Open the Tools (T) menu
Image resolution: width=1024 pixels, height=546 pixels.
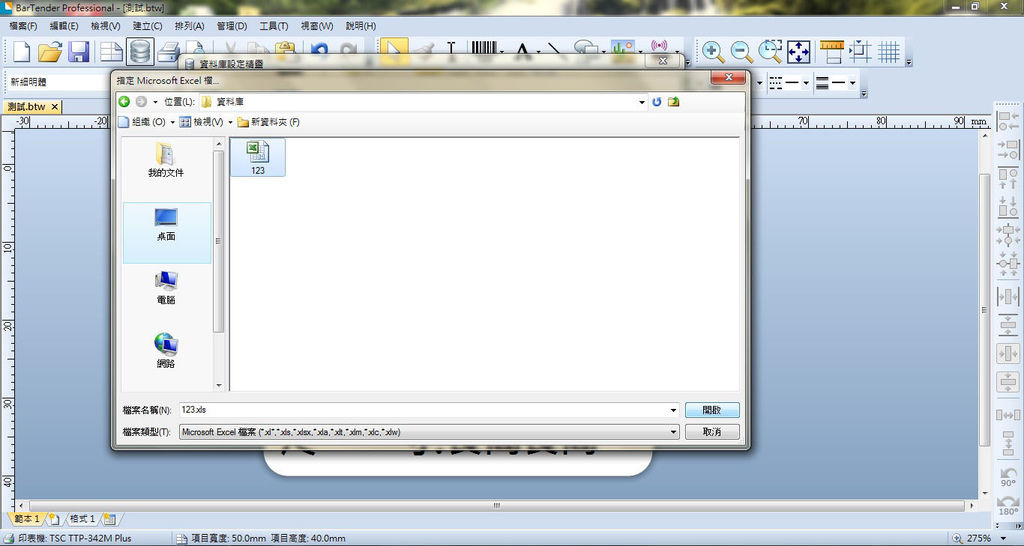coord(274,26)
